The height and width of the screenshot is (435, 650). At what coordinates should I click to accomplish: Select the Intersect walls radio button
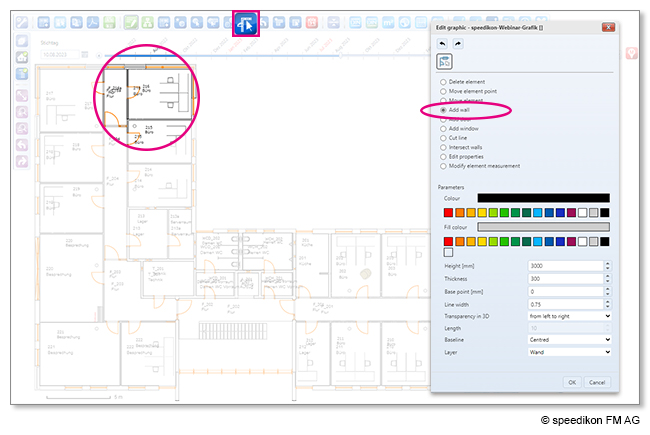(x=443, y=147)
